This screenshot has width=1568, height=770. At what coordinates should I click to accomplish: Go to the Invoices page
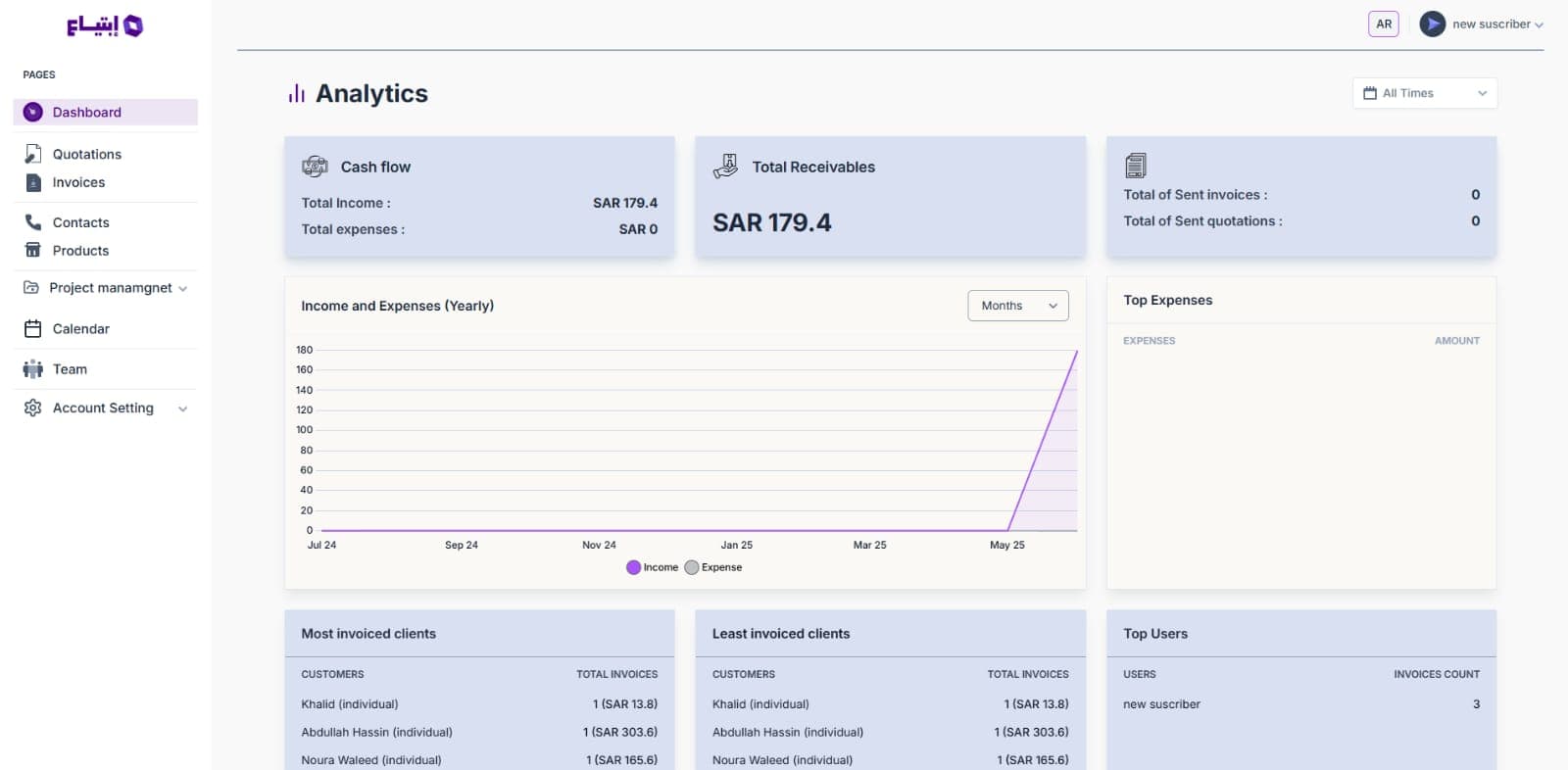[78, 182]
